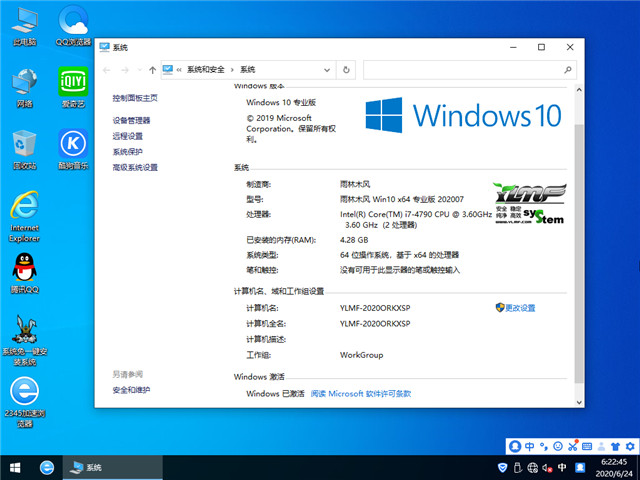Toggle punctuation mode on IME toolbar
The width and height of the screenshot is (640, 480).
click(x=544, y=446)
